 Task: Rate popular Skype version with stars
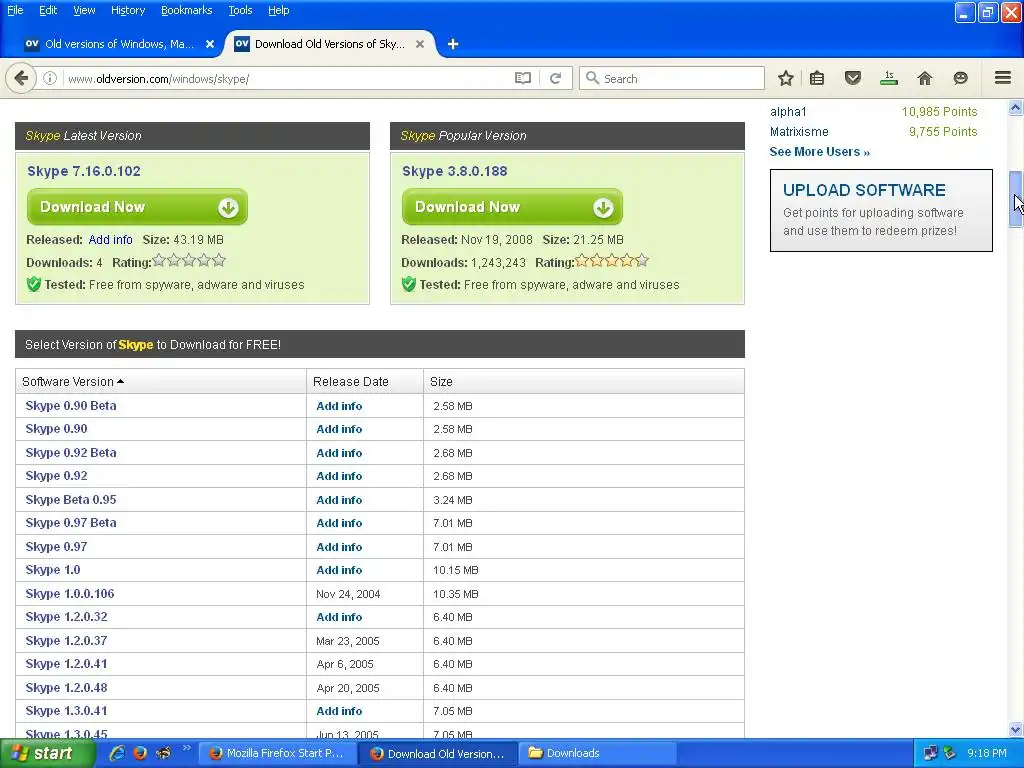coord(612,261)
